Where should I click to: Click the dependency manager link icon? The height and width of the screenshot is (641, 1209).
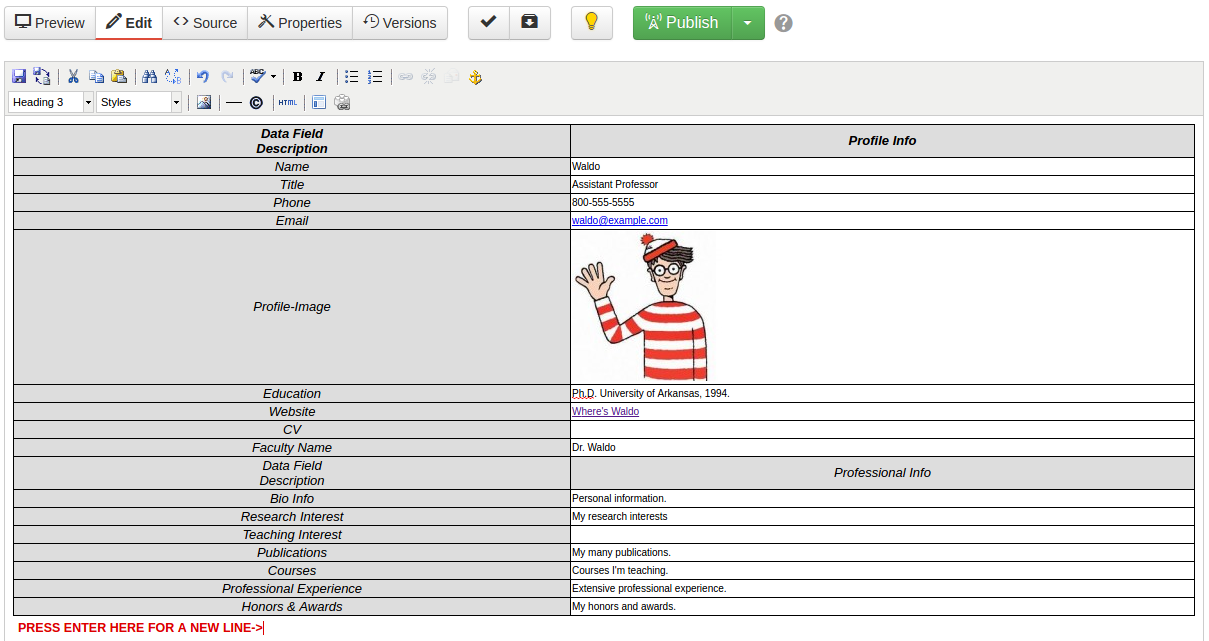pyautogui.click(x=342, y=102)
